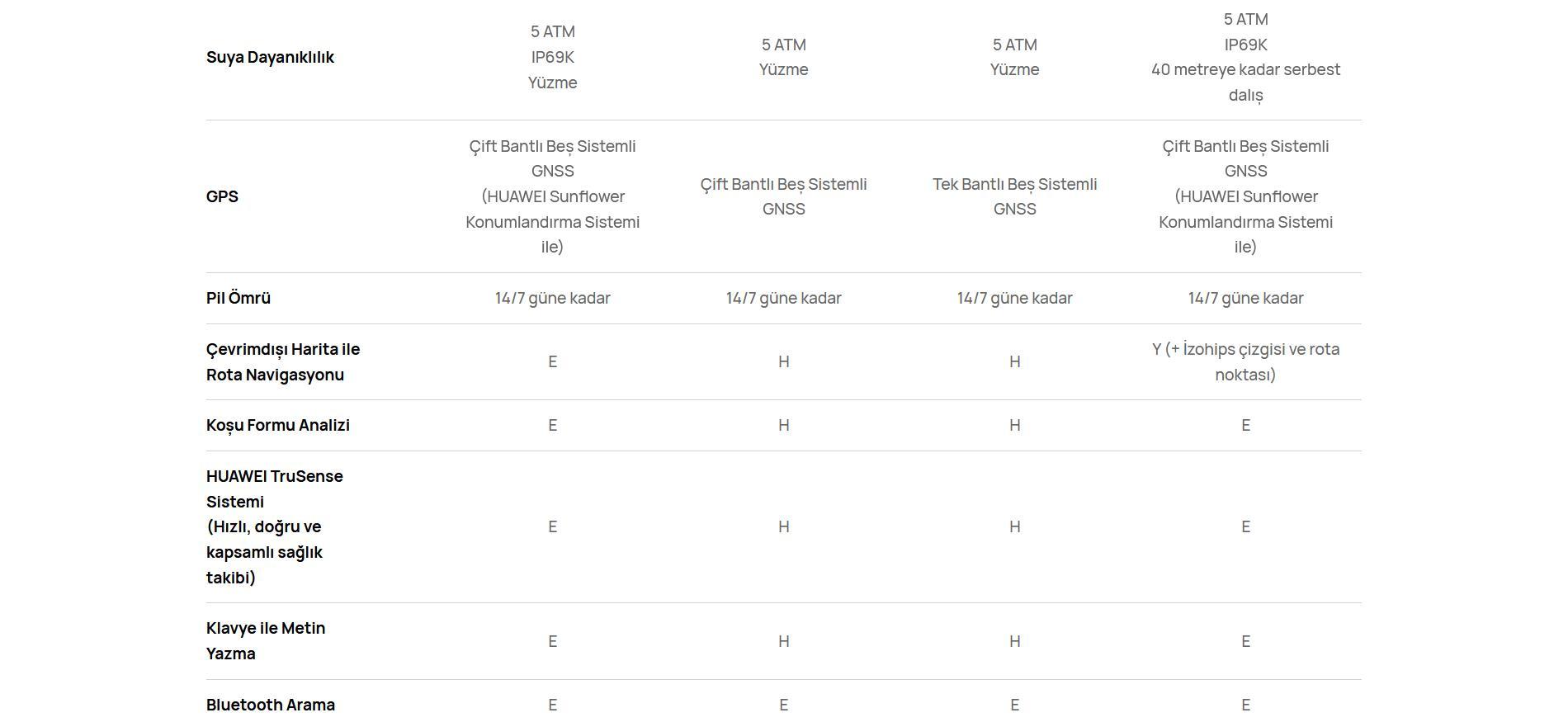
Task: Click the first column's Sunflower GPS cell
Action: 552,196
